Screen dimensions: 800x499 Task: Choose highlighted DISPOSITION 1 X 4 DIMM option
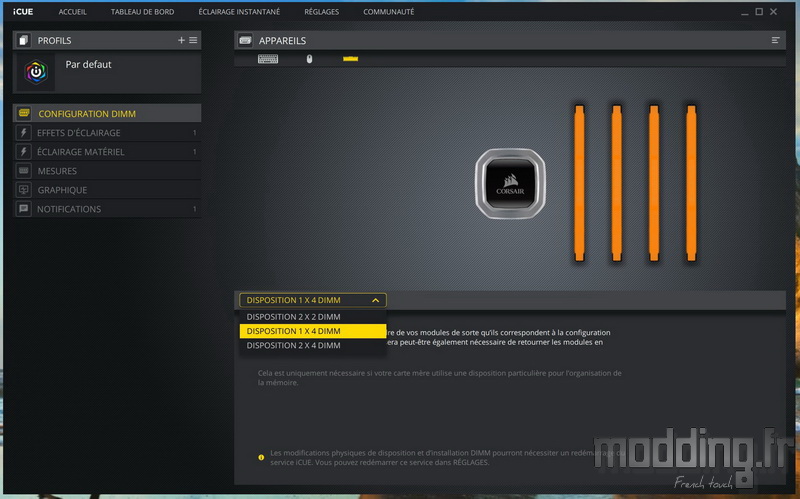(x=313, y=331)
